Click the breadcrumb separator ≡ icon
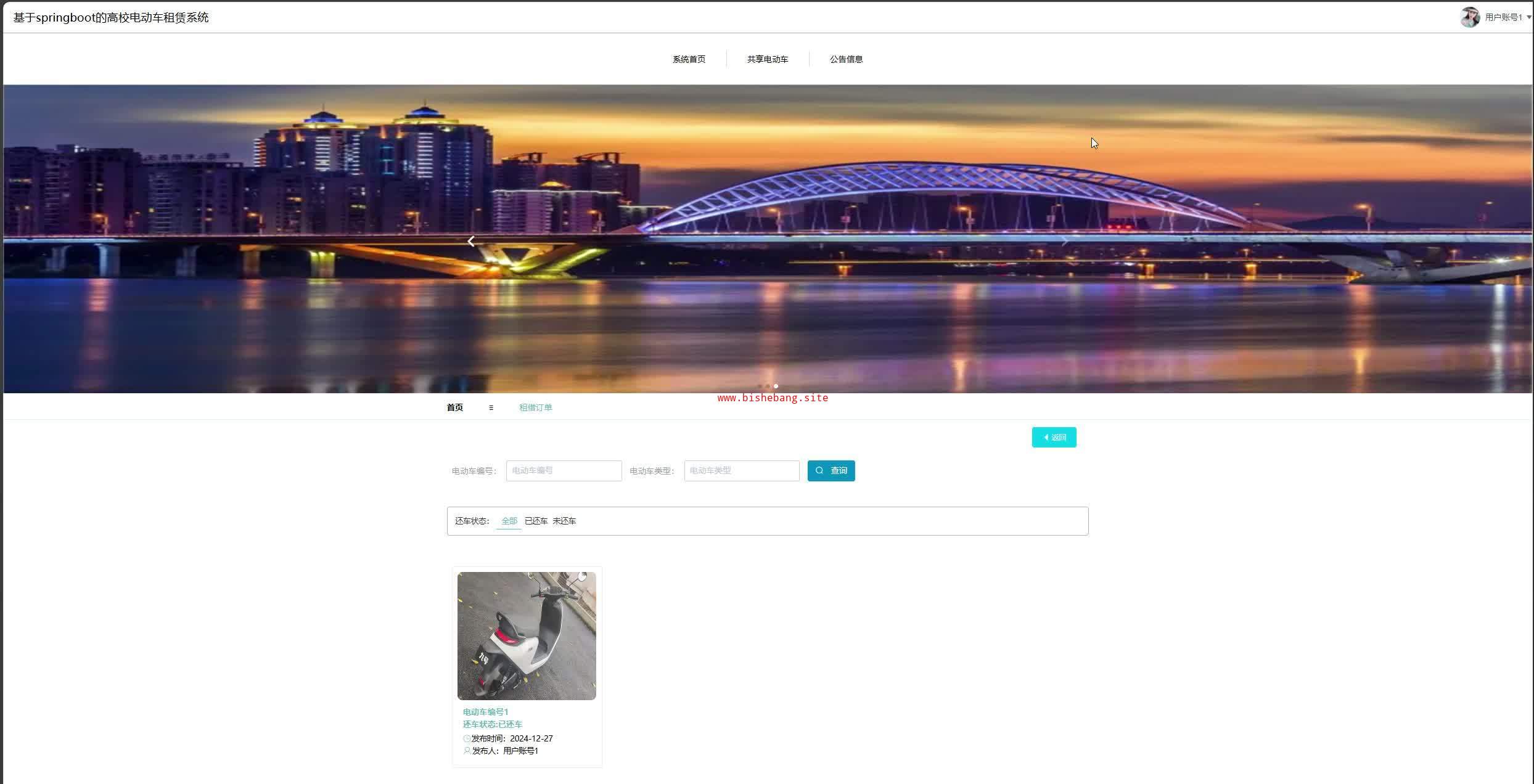The height and width of the screenshot is (784, 1534). coord(491,407)
